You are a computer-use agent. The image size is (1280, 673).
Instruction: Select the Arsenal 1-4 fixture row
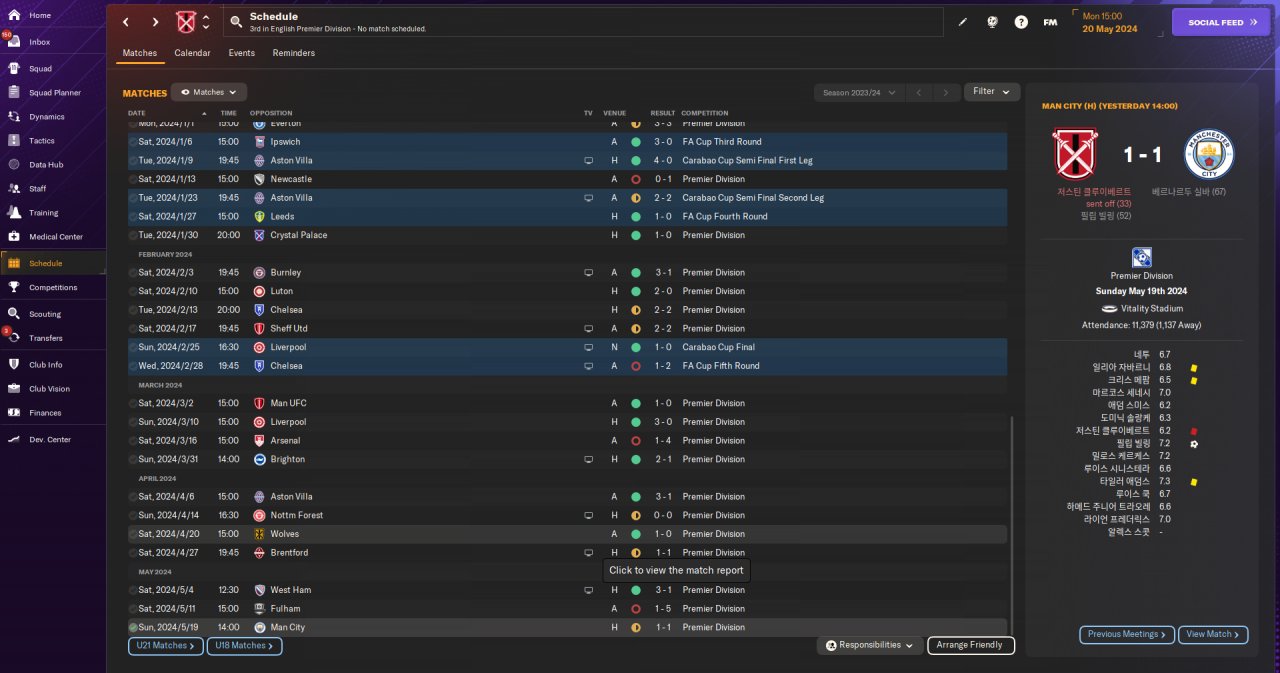(567, 440)
